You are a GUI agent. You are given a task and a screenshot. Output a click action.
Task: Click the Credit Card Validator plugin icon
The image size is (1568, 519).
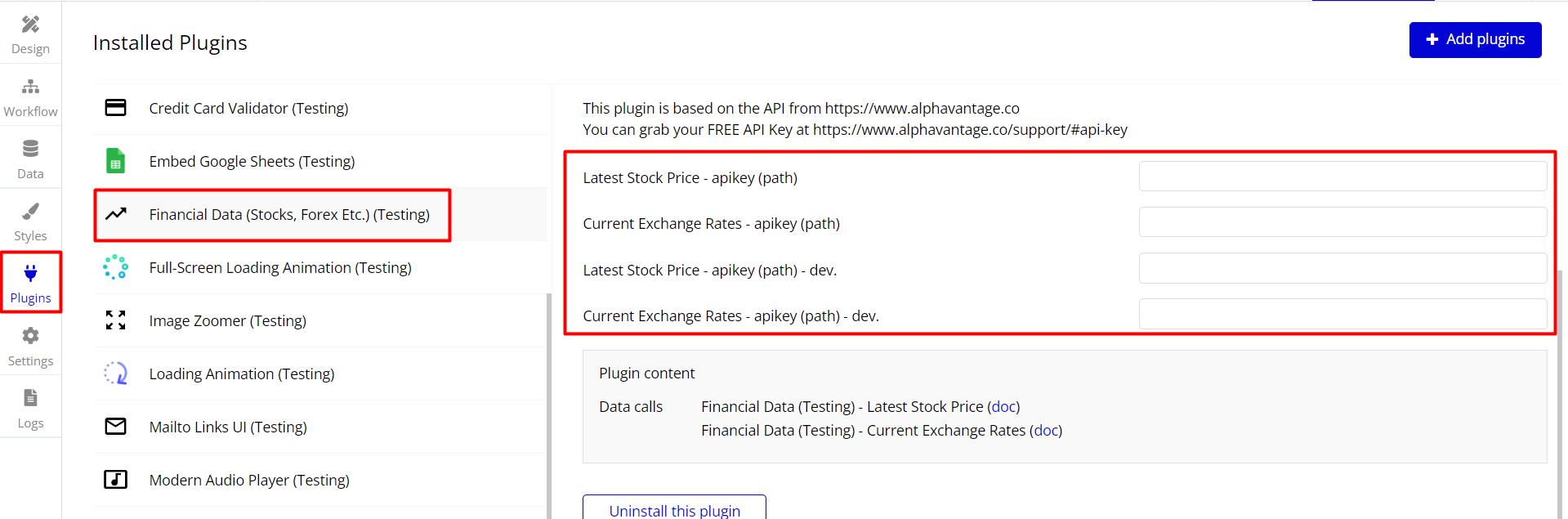click(115, 108)
